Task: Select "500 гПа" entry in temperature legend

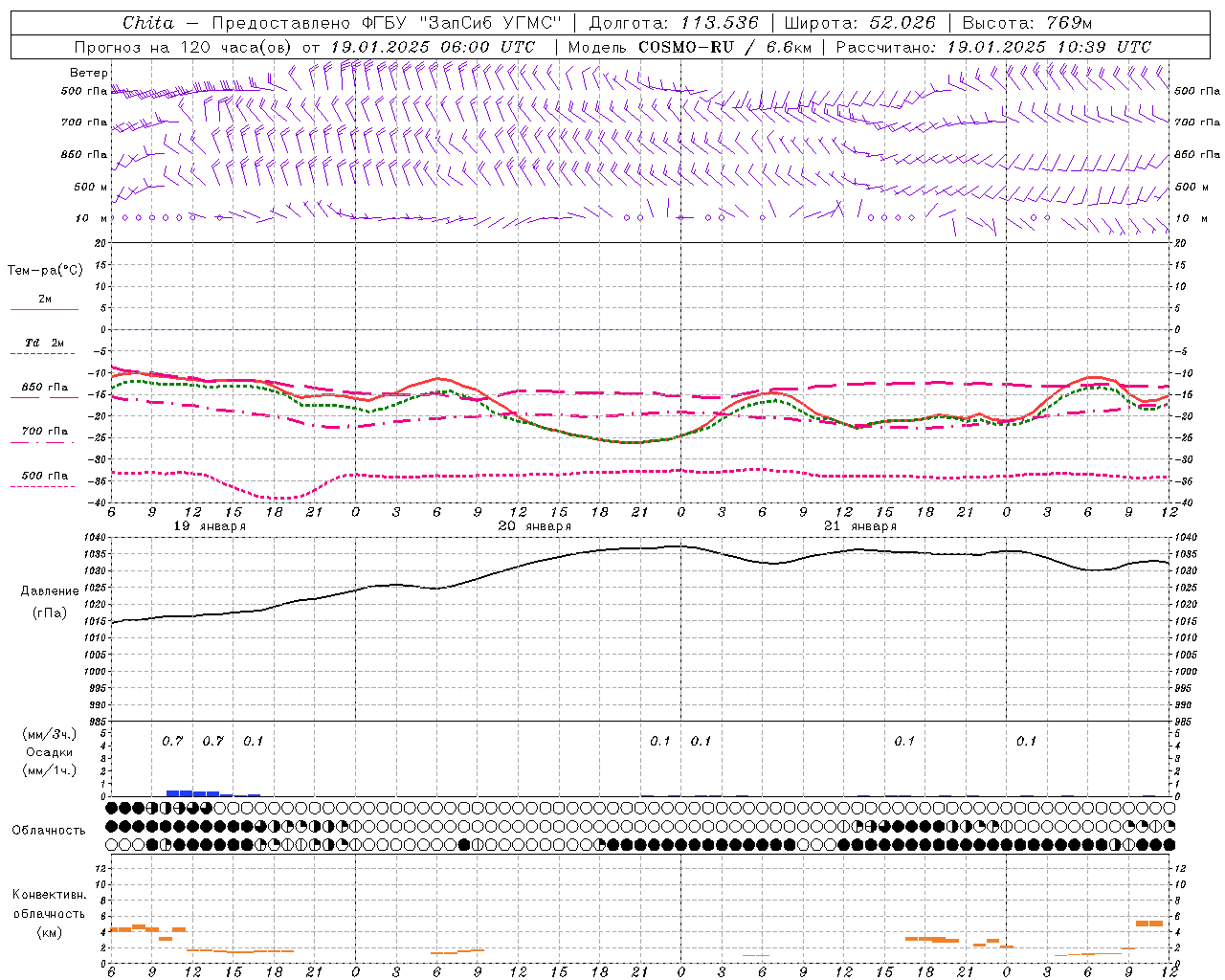Action: 44,476
